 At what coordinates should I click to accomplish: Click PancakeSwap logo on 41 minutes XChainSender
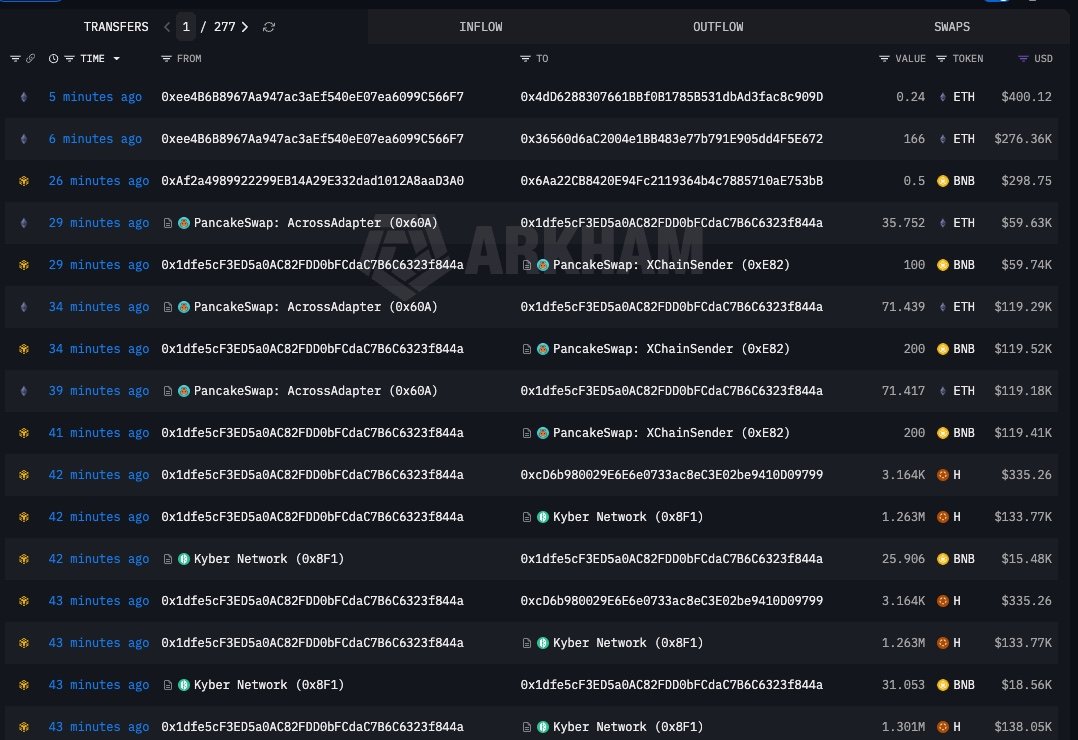[x=542, y=433]
